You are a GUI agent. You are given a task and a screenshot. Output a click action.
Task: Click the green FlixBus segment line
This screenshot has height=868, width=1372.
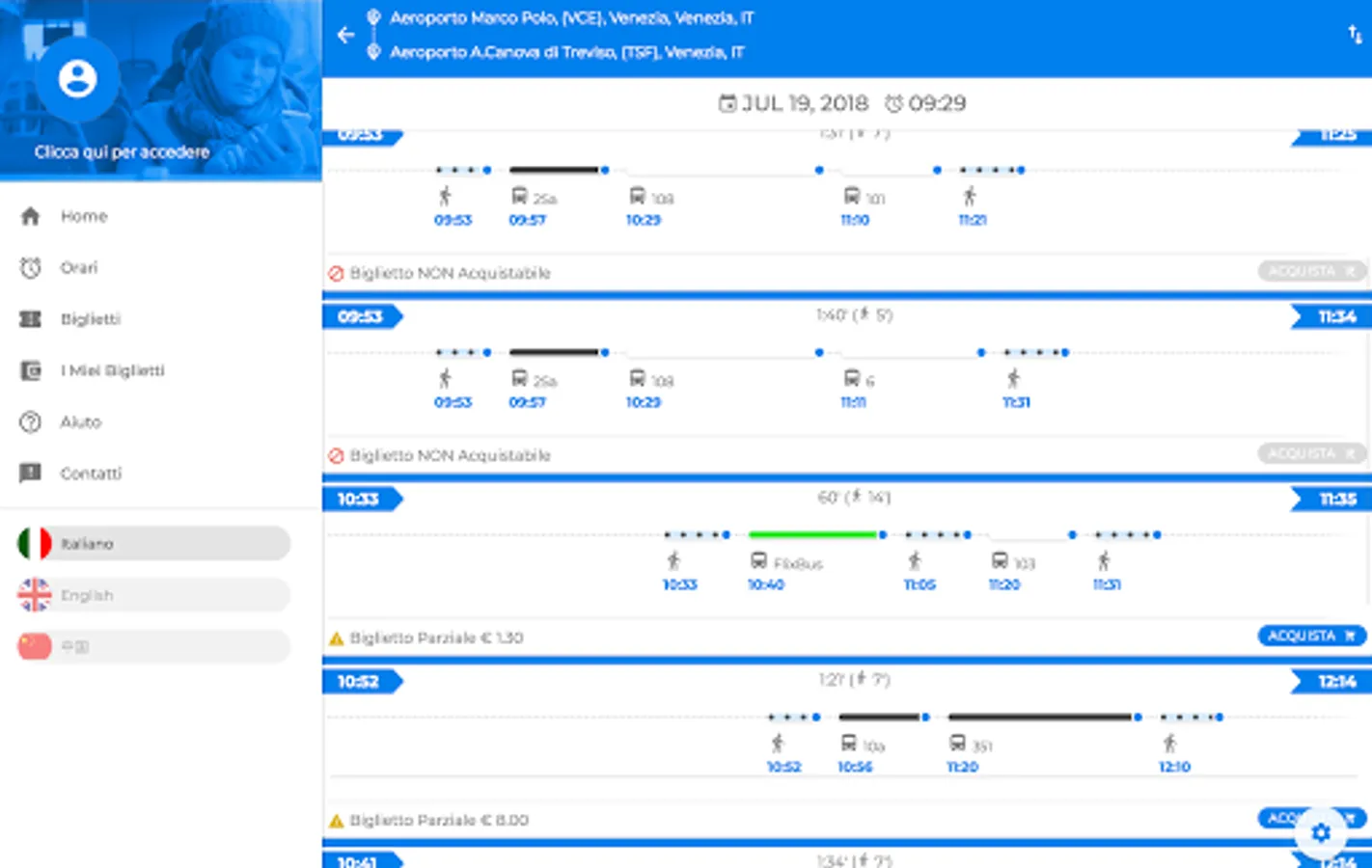(x=813, y=534)
